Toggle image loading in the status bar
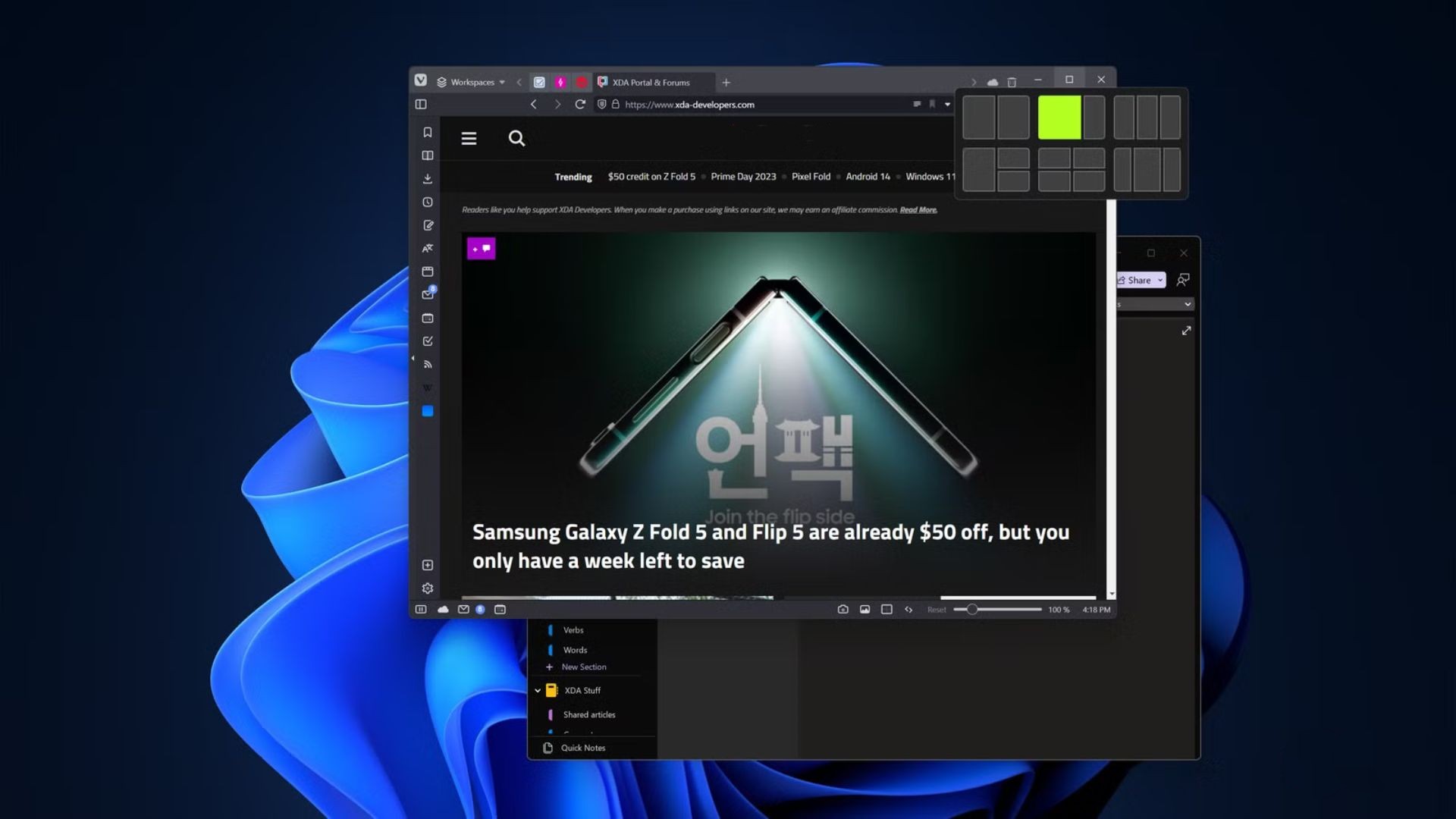The width and height of the screenshot is (1456, 819). click(x=864, y=609)
